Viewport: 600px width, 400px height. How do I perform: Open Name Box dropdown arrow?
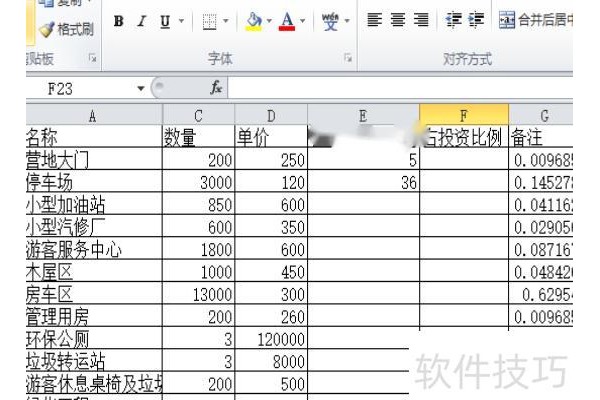pyautogui.click(x=141, y=89)
